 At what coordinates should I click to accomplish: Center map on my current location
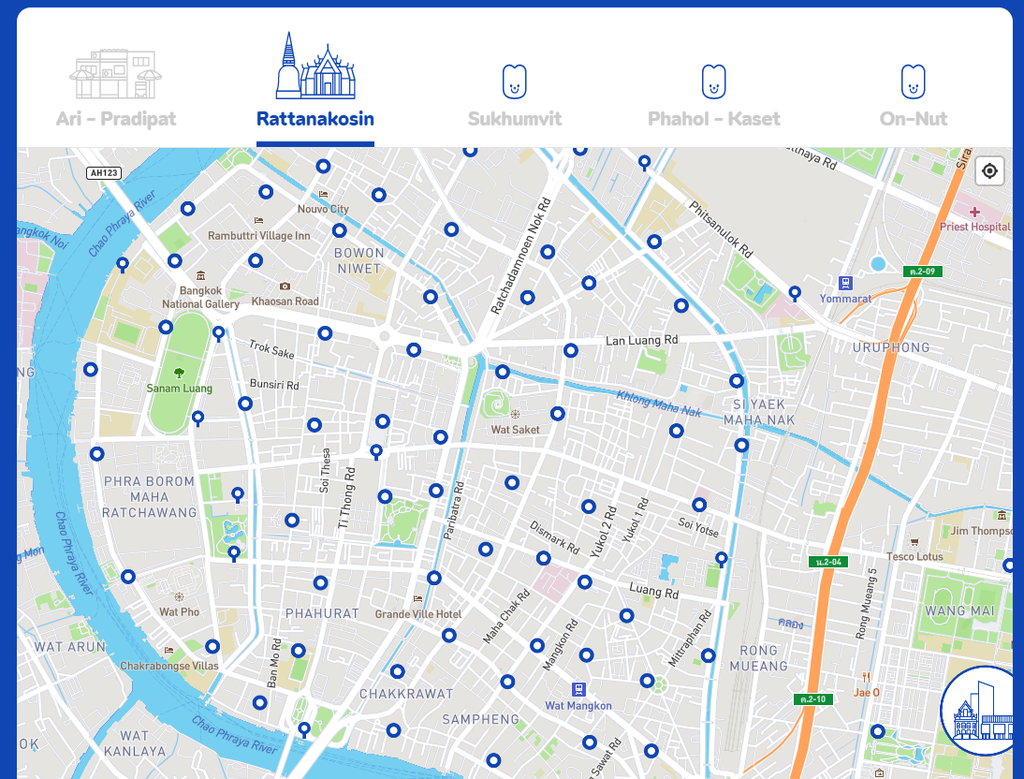click(989, 171)
